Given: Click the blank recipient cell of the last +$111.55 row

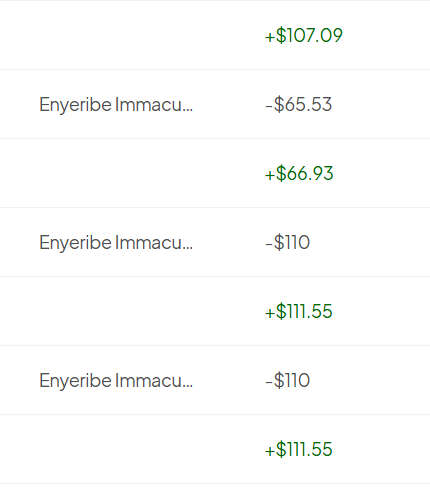Looking at the screenshot, I should 116,449.
